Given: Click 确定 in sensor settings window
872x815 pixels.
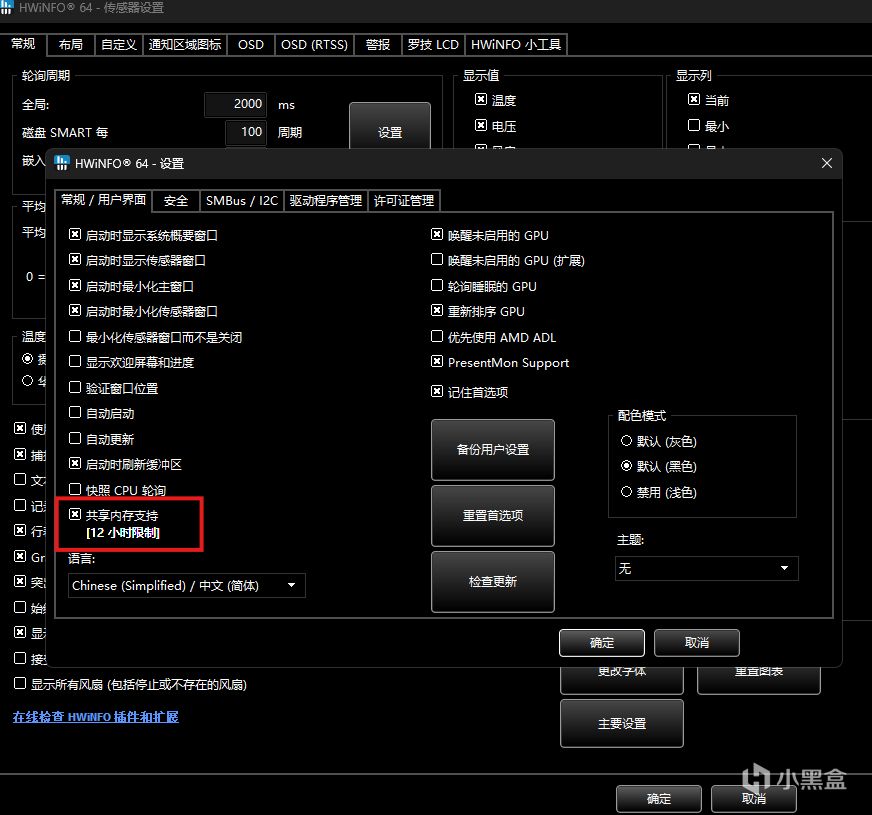Looking at the screenshot, I should [x=658, y=799].
